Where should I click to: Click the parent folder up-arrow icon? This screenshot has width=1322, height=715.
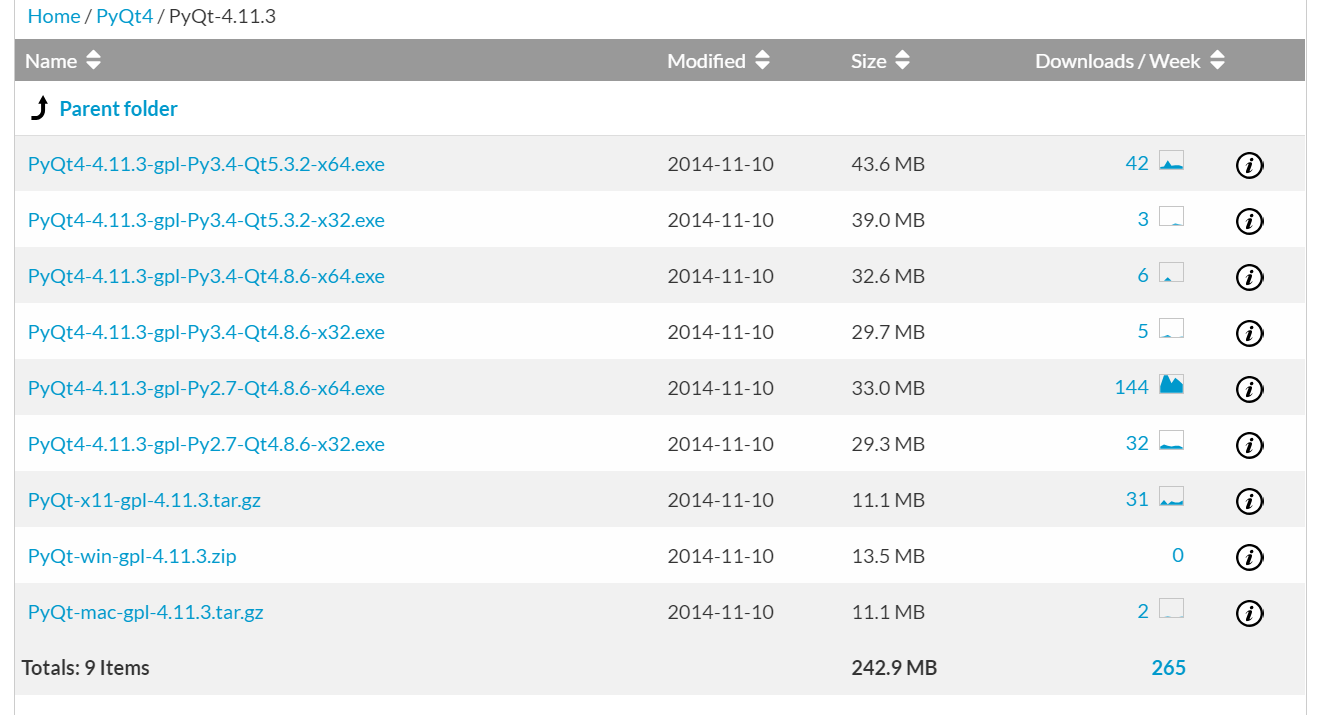point(39,109)
